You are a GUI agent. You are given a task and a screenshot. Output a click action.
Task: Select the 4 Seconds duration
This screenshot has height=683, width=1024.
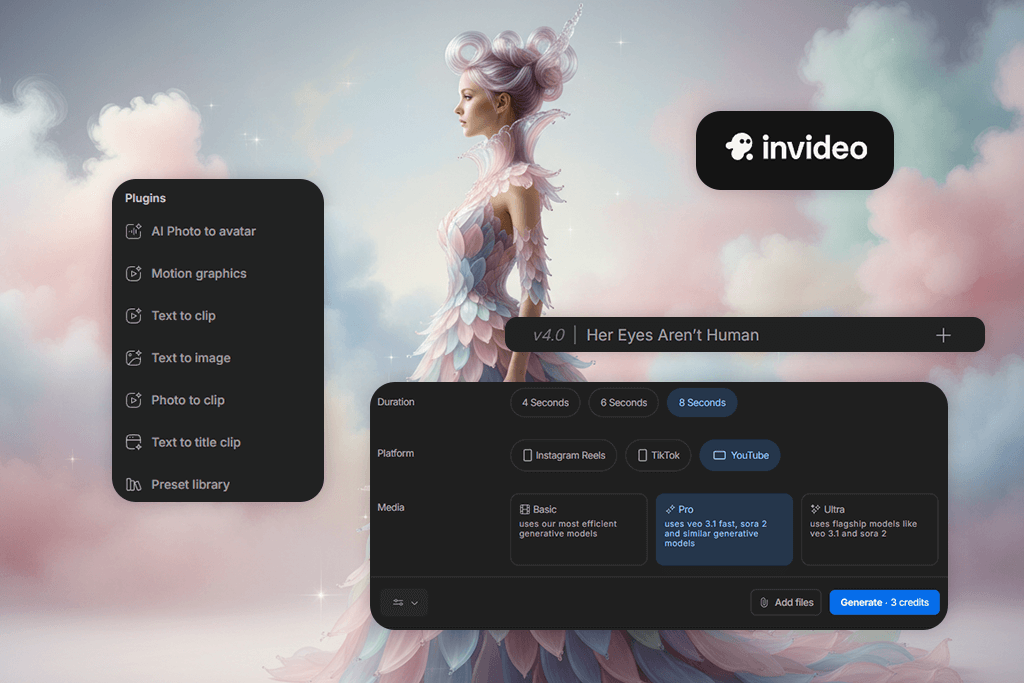click(x=545, y=403)
